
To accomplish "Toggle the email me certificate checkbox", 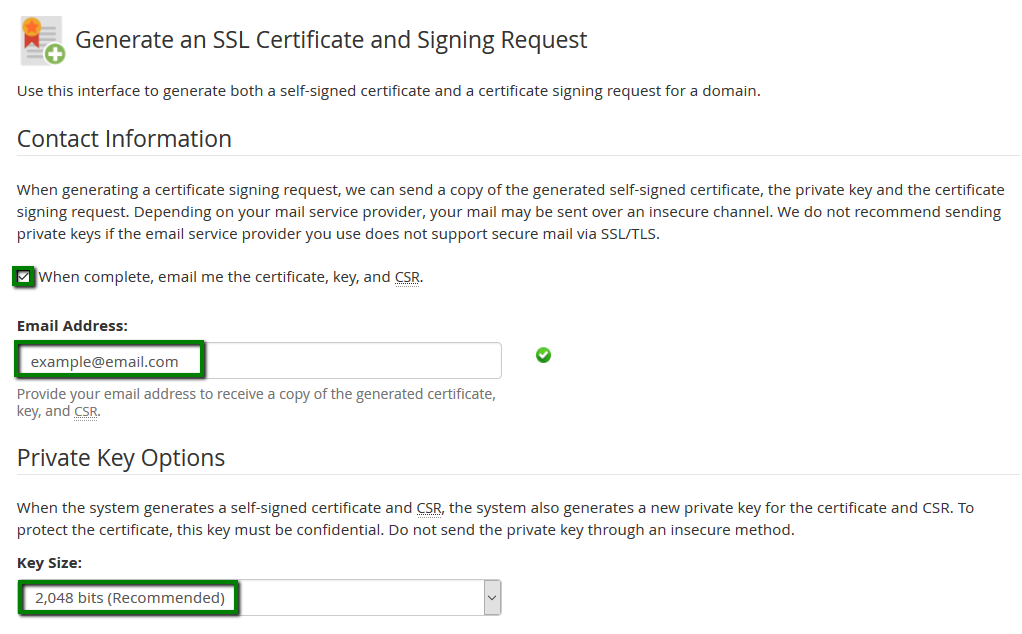I will coord(24,277).
